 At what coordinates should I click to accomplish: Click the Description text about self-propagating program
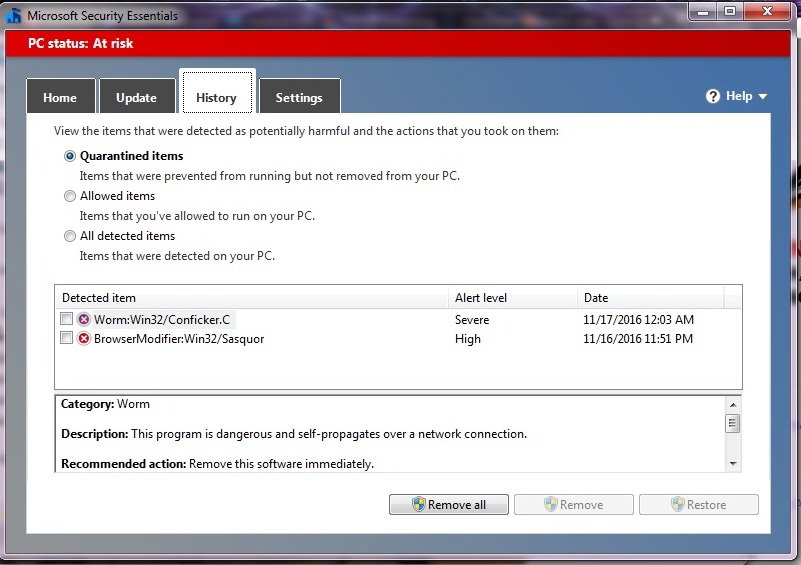click(x=294, y=434)
